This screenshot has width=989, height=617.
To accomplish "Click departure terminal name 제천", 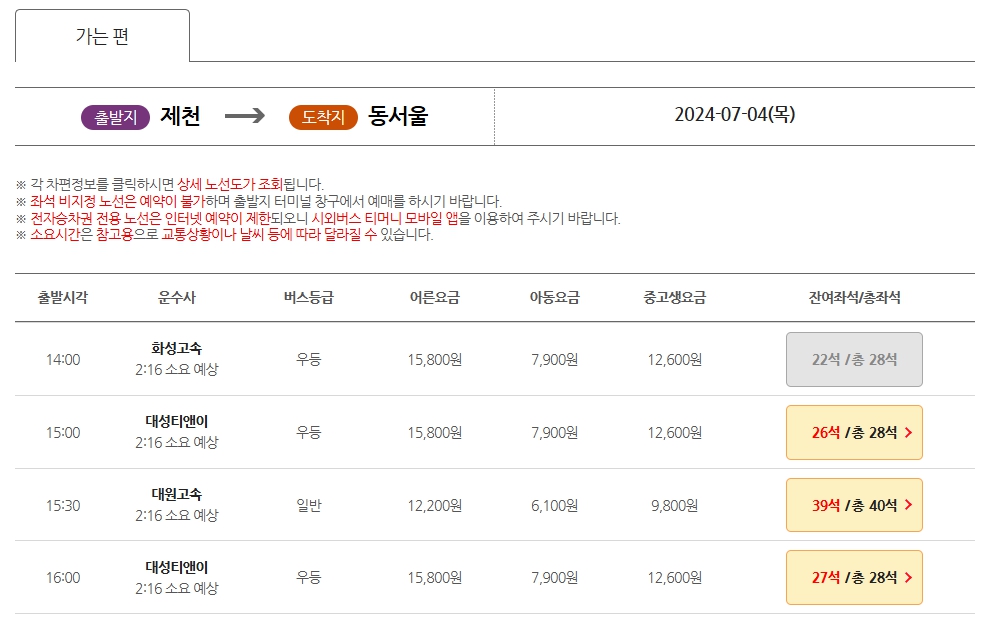I will pos(180,116).
